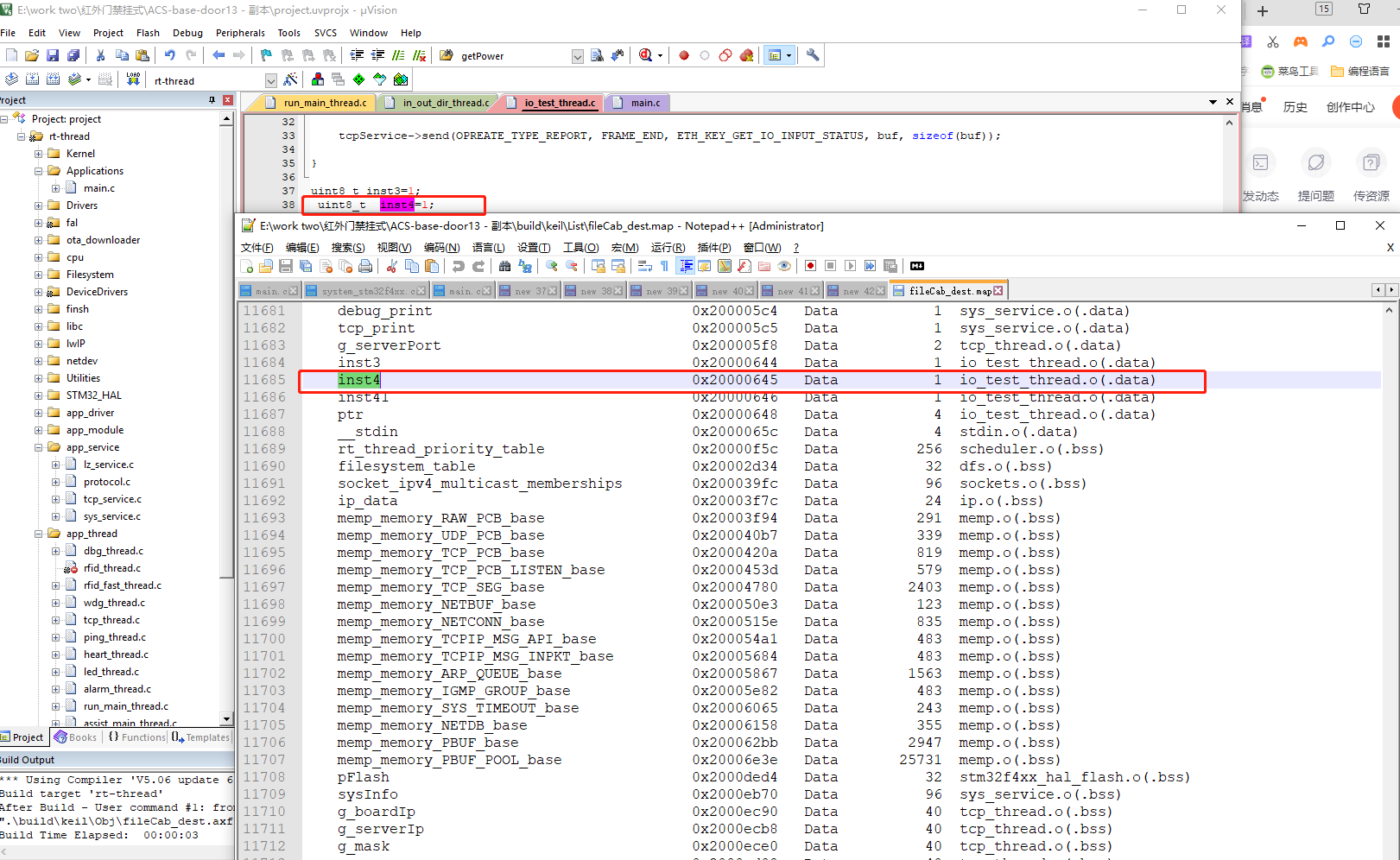The height and width of the screenshot is (860, 1400).
Task: Collapse the app_service group
Action: (38, 447)
